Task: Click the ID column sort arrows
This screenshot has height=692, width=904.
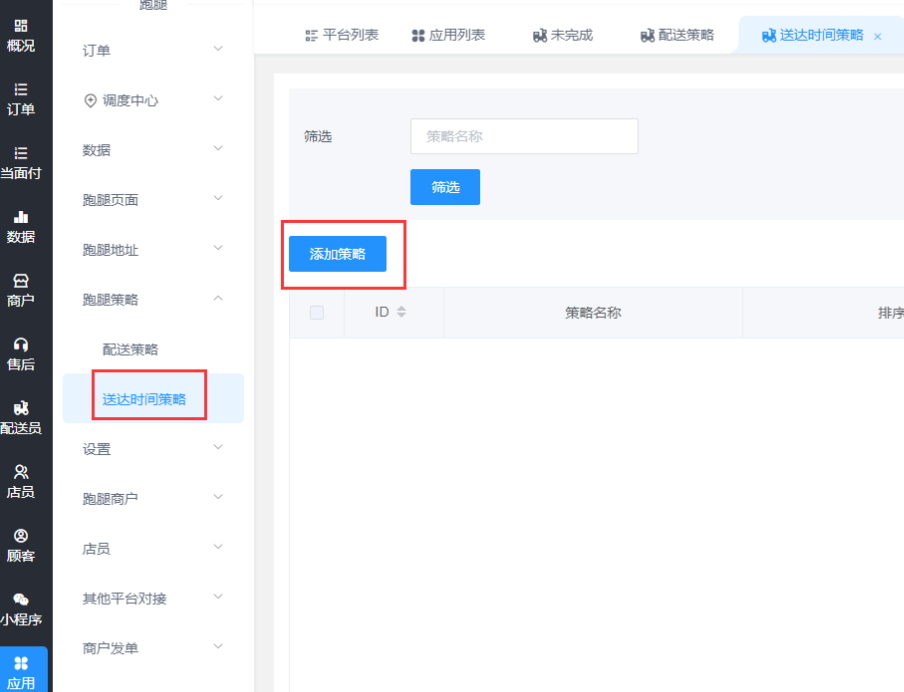Action: [401, 312]
